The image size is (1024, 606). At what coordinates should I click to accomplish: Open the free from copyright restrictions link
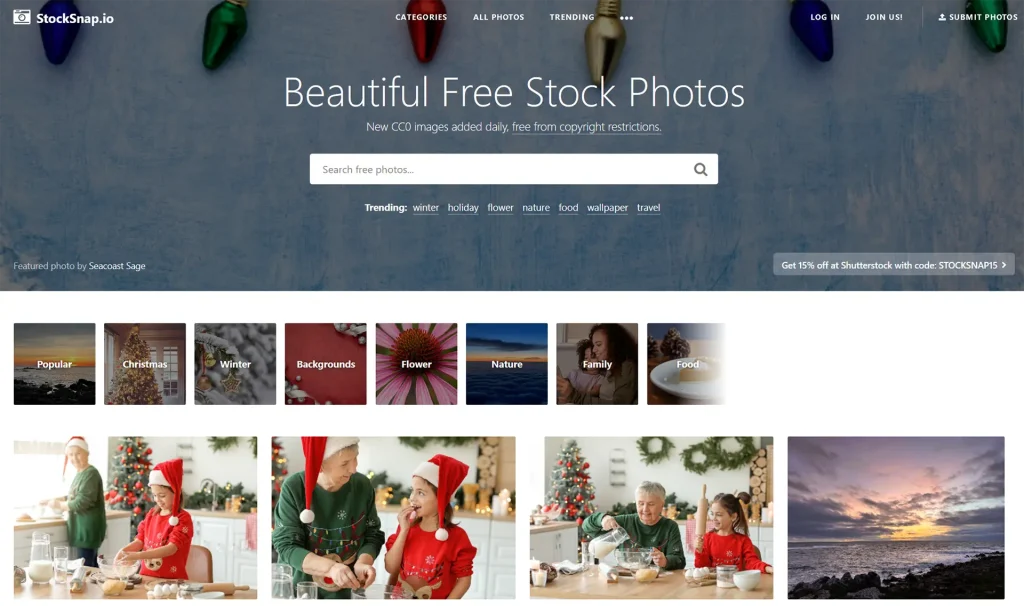(x=586, y=127)
